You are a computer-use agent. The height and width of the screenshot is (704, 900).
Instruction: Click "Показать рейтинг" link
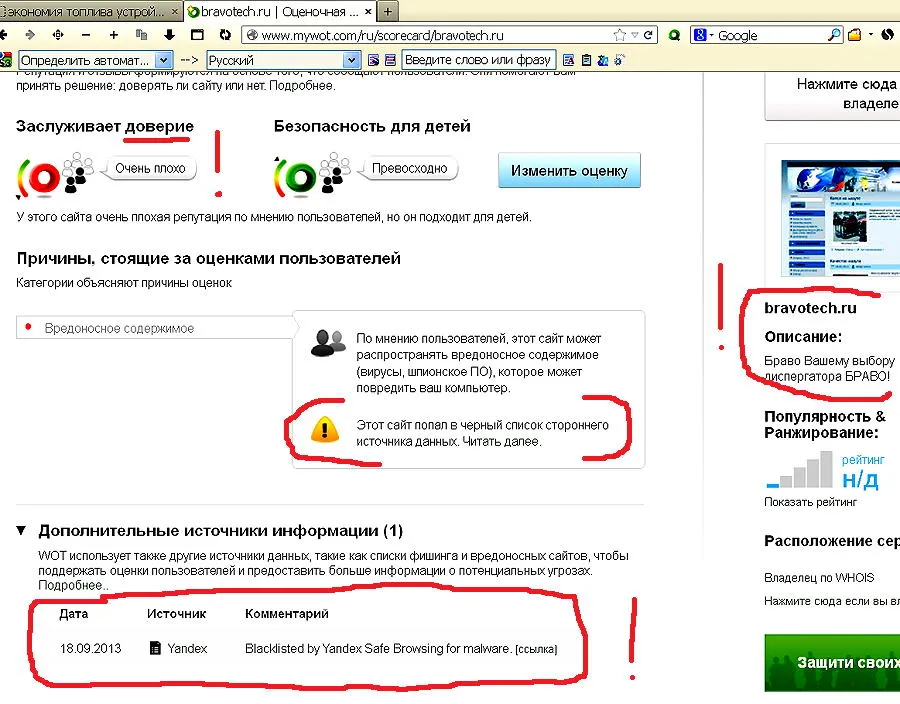click(x=810, y=501)
